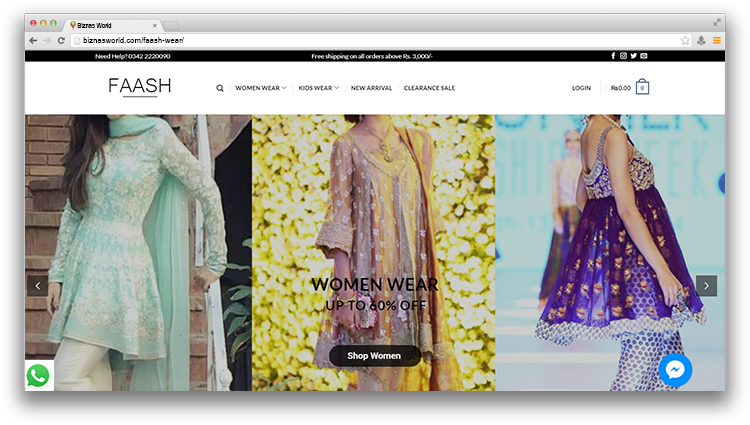Click the search magnifier icon
750x425 pixels.
[220, 88]
